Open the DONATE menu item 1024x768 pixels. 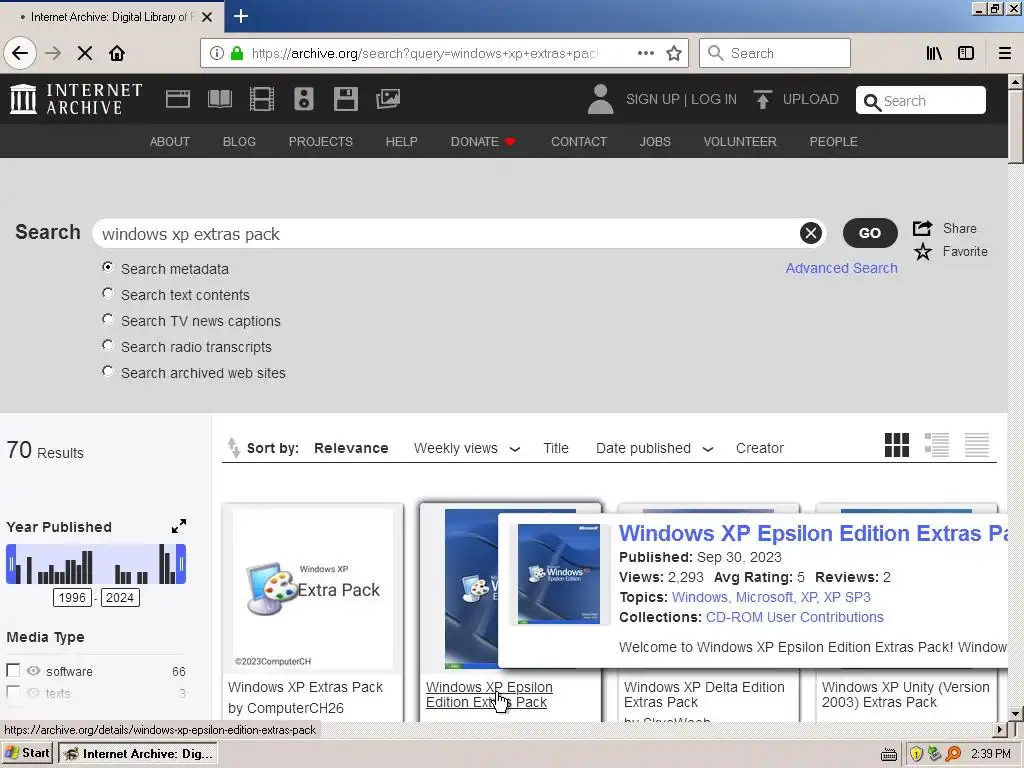pos(483,142)
